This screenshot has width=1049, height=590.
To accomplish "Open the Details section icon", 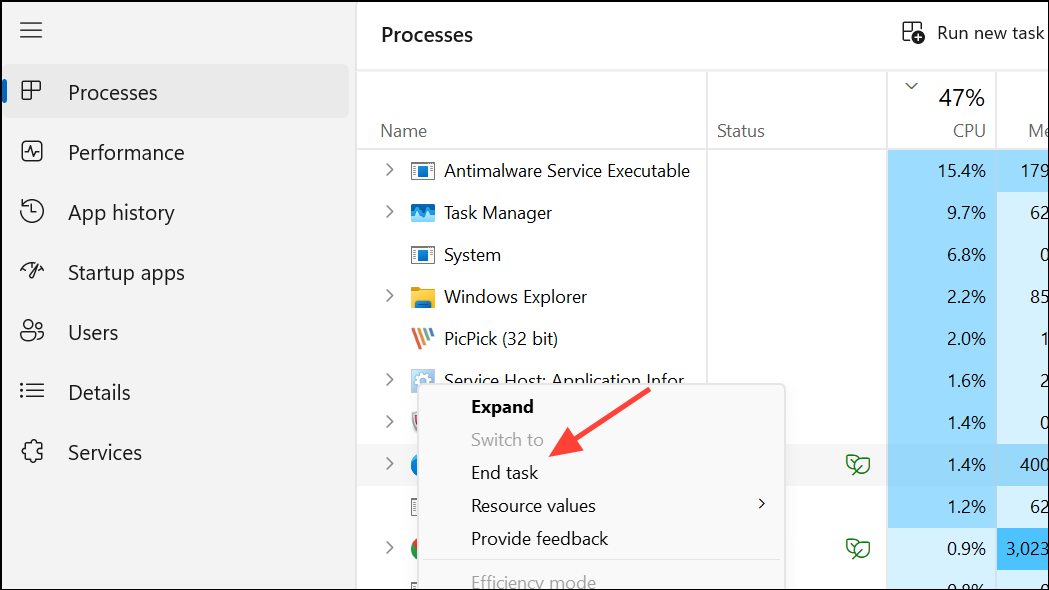I will coord(31,392).
